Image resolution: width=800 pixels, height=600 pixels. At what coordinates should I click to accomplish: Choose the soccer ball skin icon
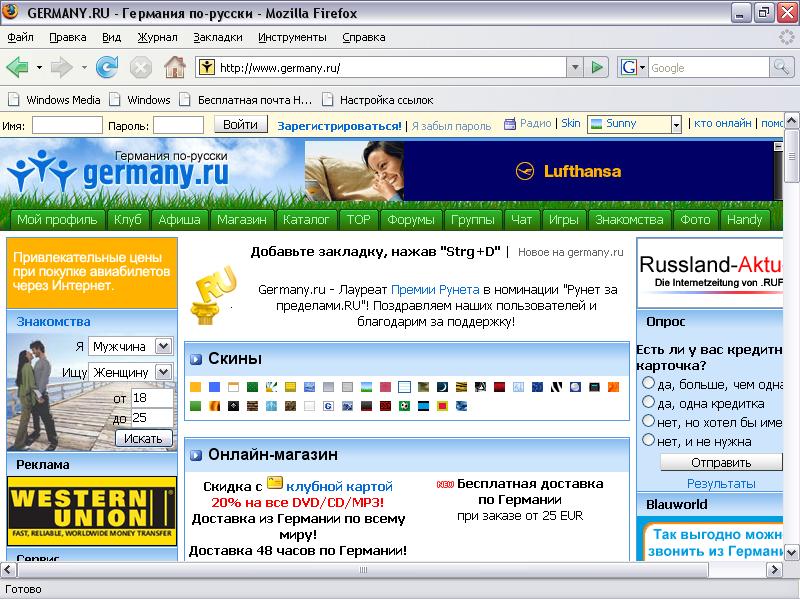(405, 406)
